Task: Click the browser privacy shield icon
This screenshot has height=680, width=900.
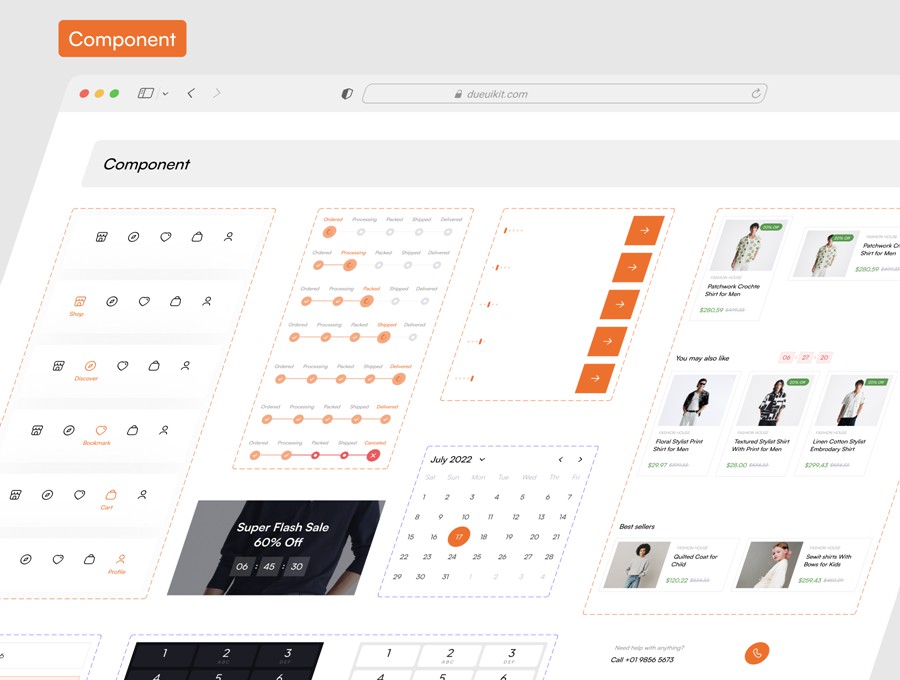Action: pyautogui.click(x=347, y=94)
